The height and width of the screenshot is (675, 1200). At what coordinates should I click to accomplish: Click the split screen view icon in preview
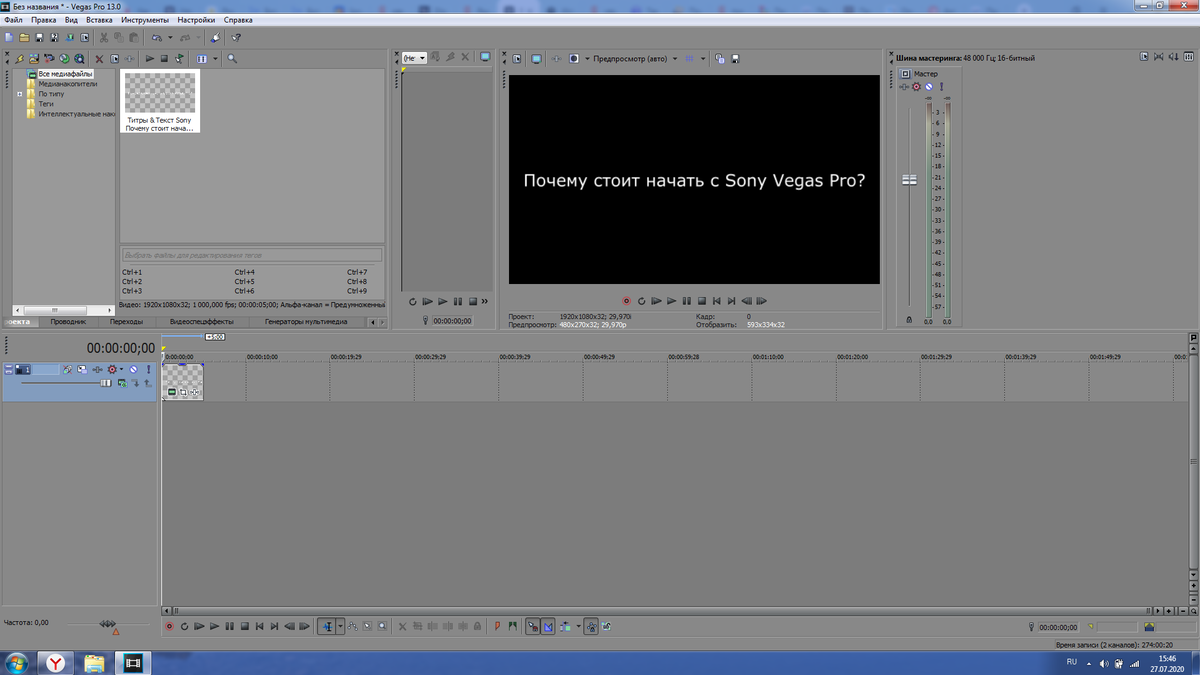(x=574, y=59)
